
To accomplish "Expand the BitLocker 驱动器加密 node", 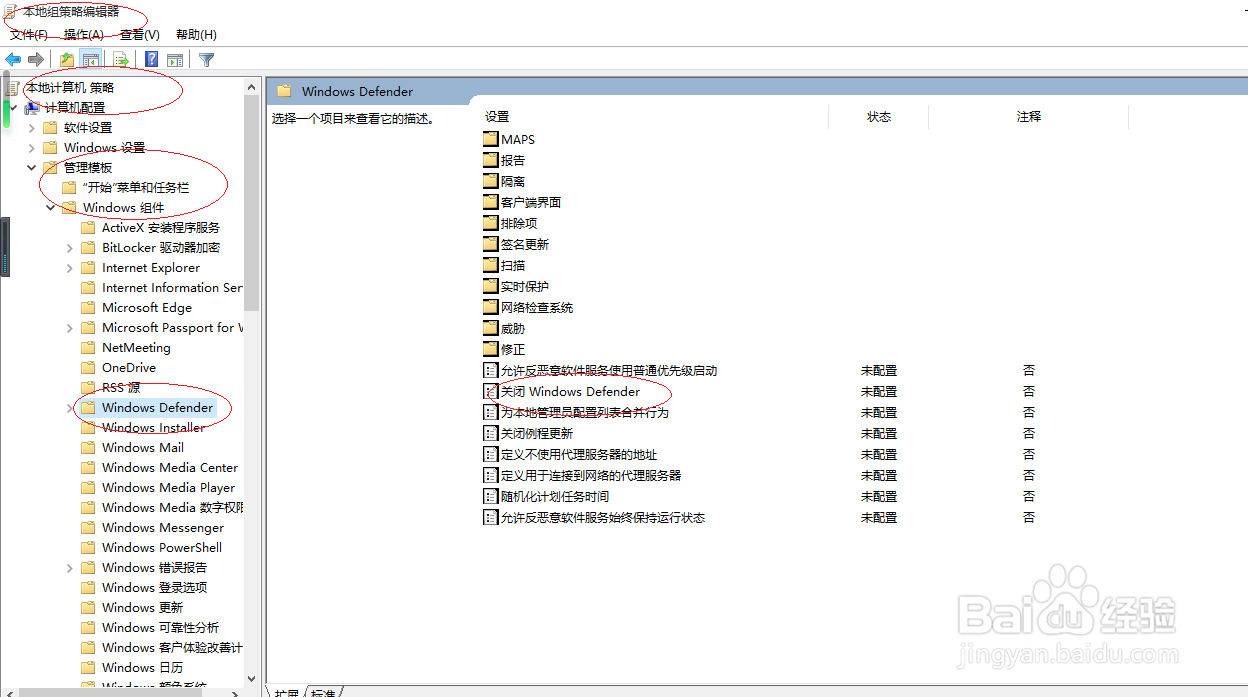I will 70,247.
